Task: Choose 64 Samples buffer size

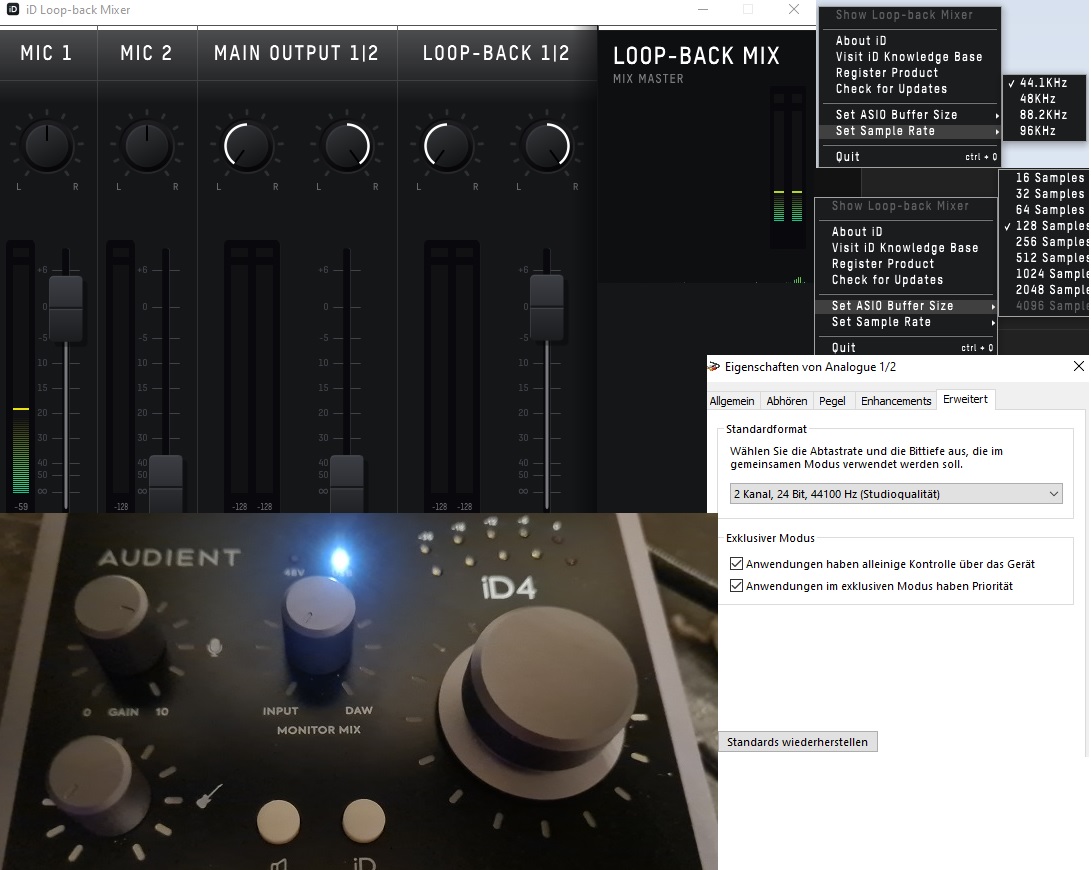Action: pos(1045,209)
